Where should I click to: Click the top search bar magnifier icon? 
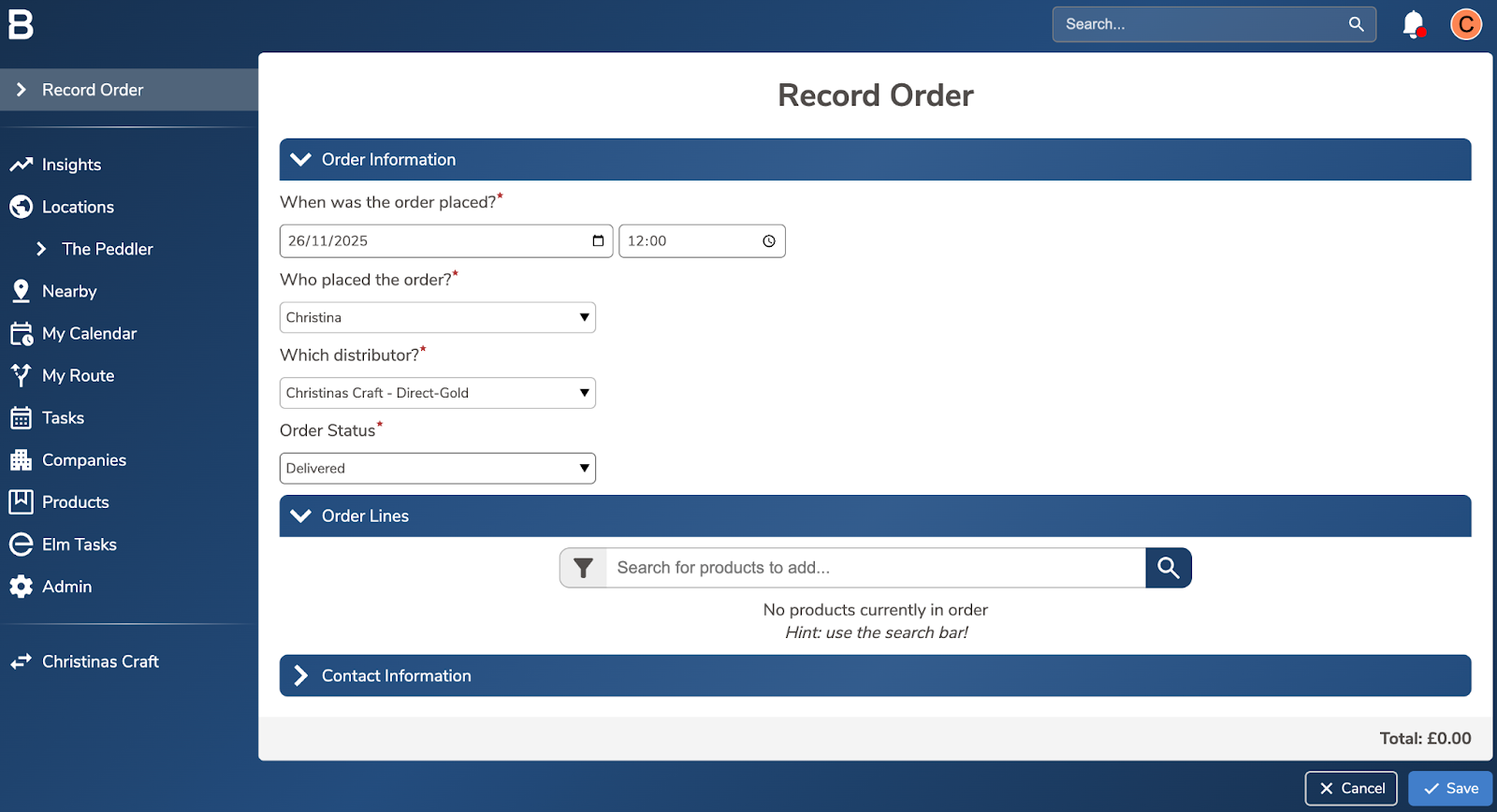click(x=1356, y=24)
